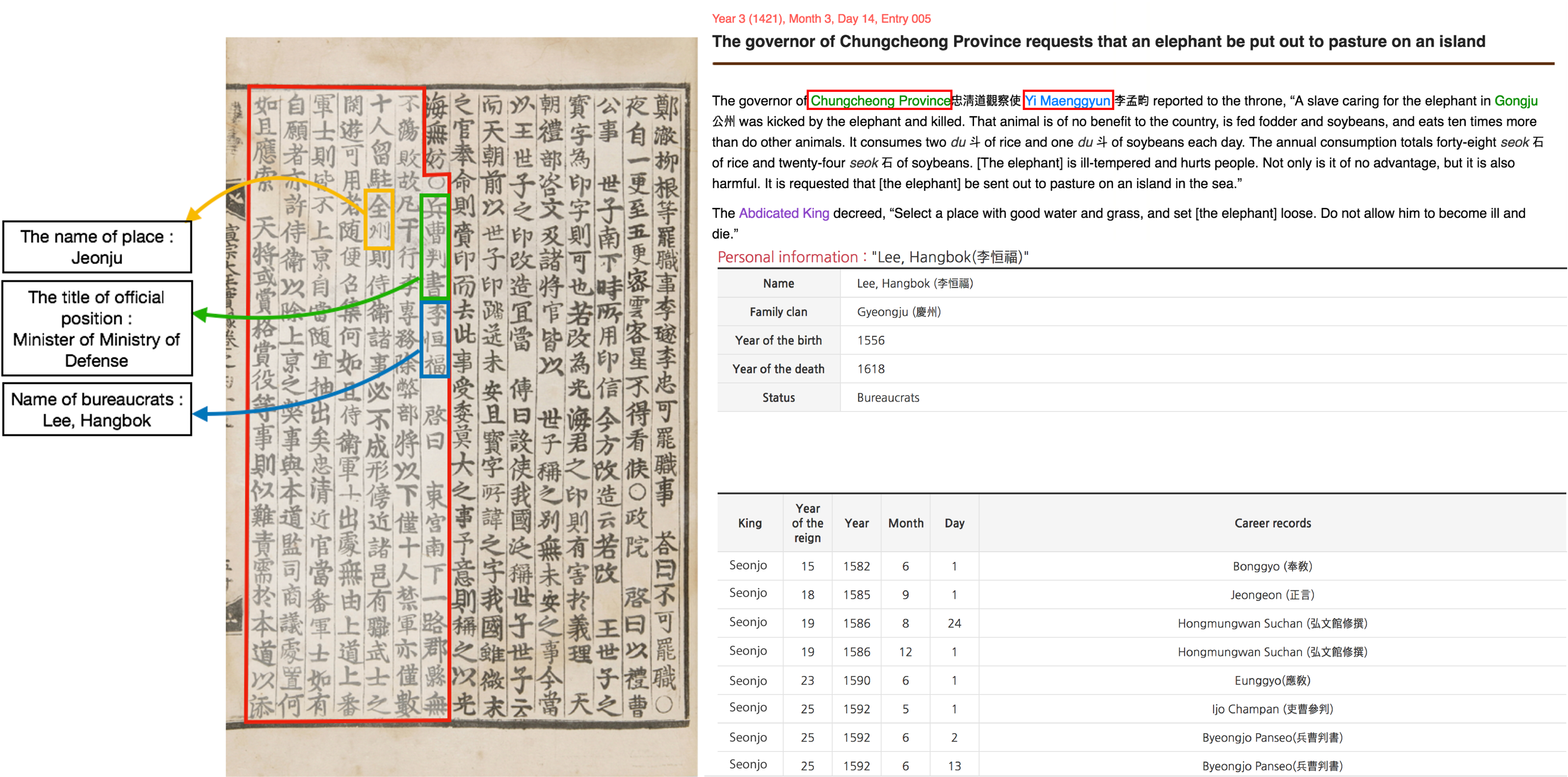Open the Yi Maenggyun link

(x=1067, y=100)
